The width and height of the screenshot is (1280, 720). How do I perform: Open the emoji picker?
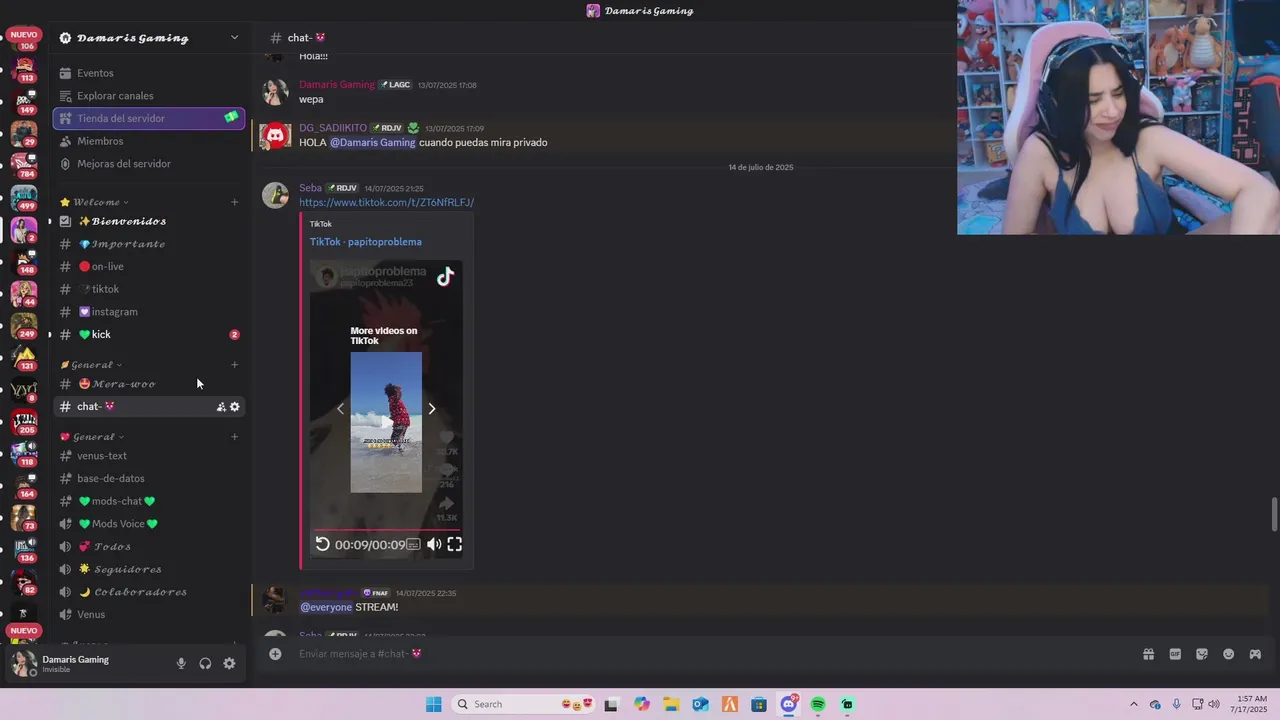pyautogui.click(x=1228, y=654)
